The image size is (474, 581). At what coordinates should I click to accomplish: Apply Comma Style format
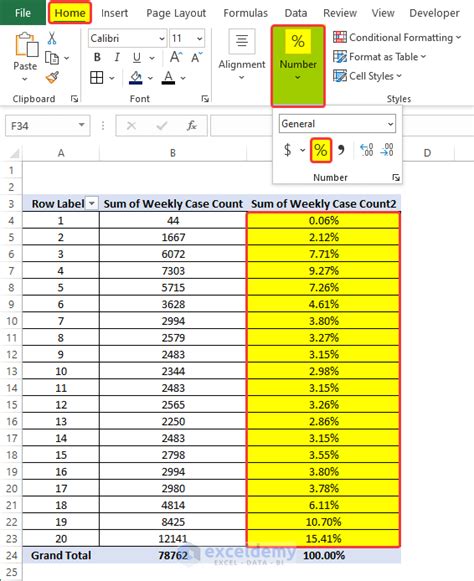pyautogui.click(x=341, y=150)
